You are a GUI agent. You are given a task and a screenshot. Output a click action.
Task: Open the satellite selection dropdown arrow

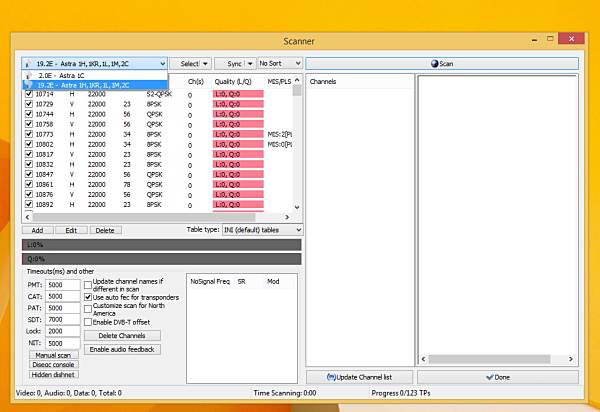163,64
